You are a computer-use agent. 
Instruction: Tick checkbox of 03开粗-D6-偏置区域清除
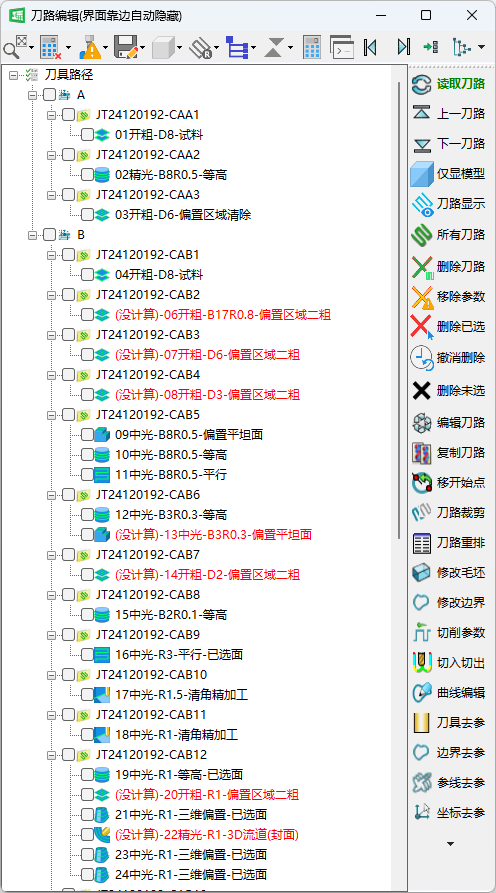coord(87,215)
